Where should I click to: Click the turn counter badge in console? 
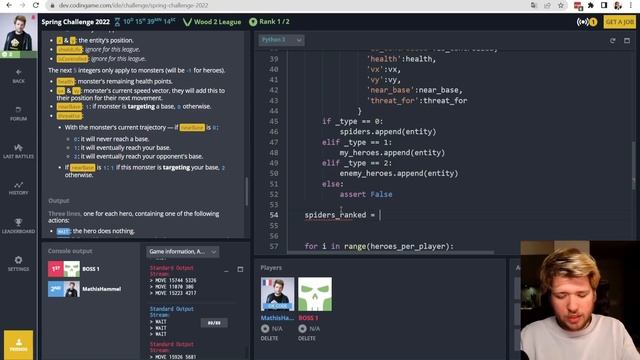click(x=214, y=323)
